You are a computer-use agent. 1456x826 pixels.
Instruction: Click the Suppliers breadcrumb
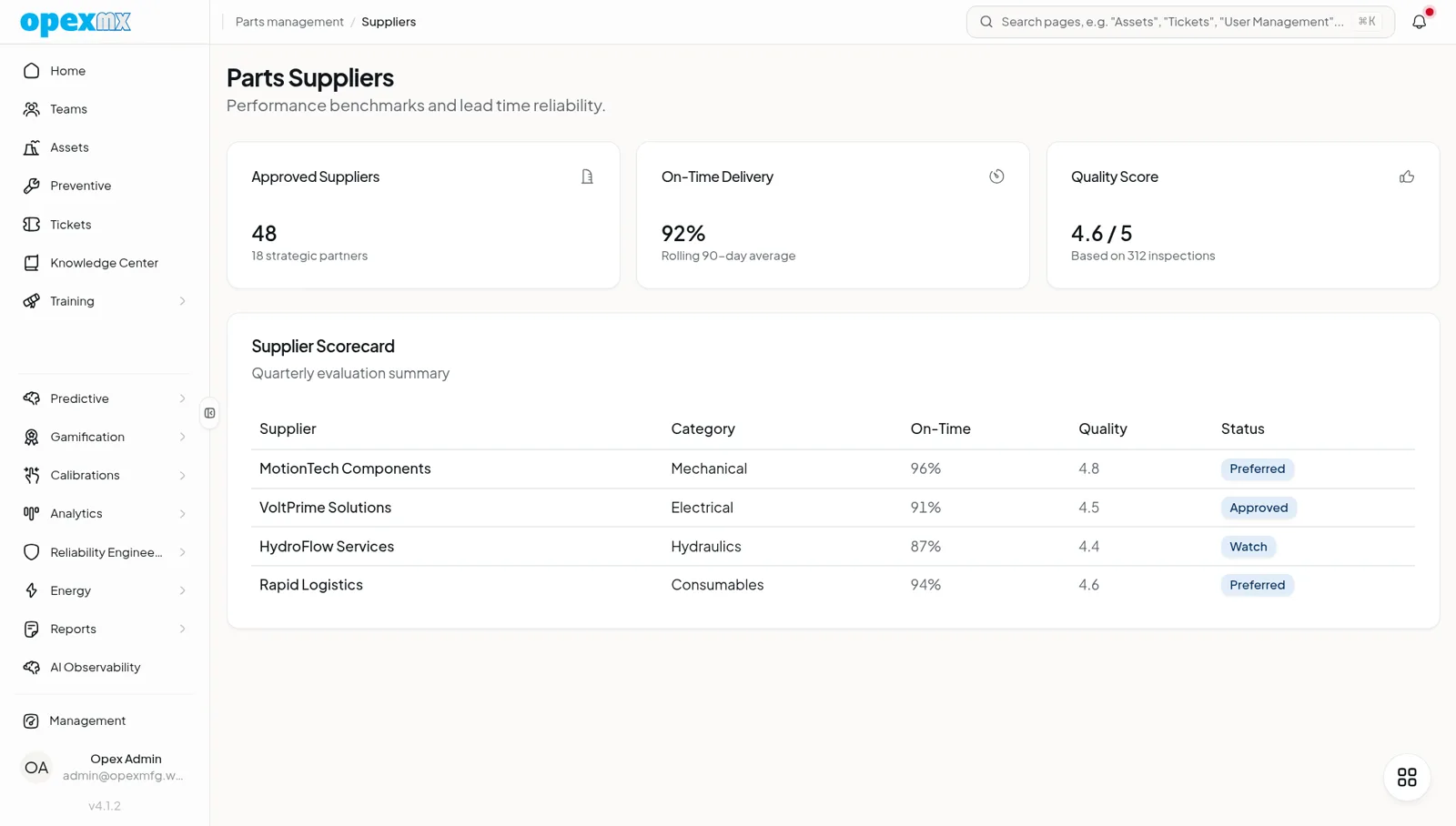(x=389, y=22)
